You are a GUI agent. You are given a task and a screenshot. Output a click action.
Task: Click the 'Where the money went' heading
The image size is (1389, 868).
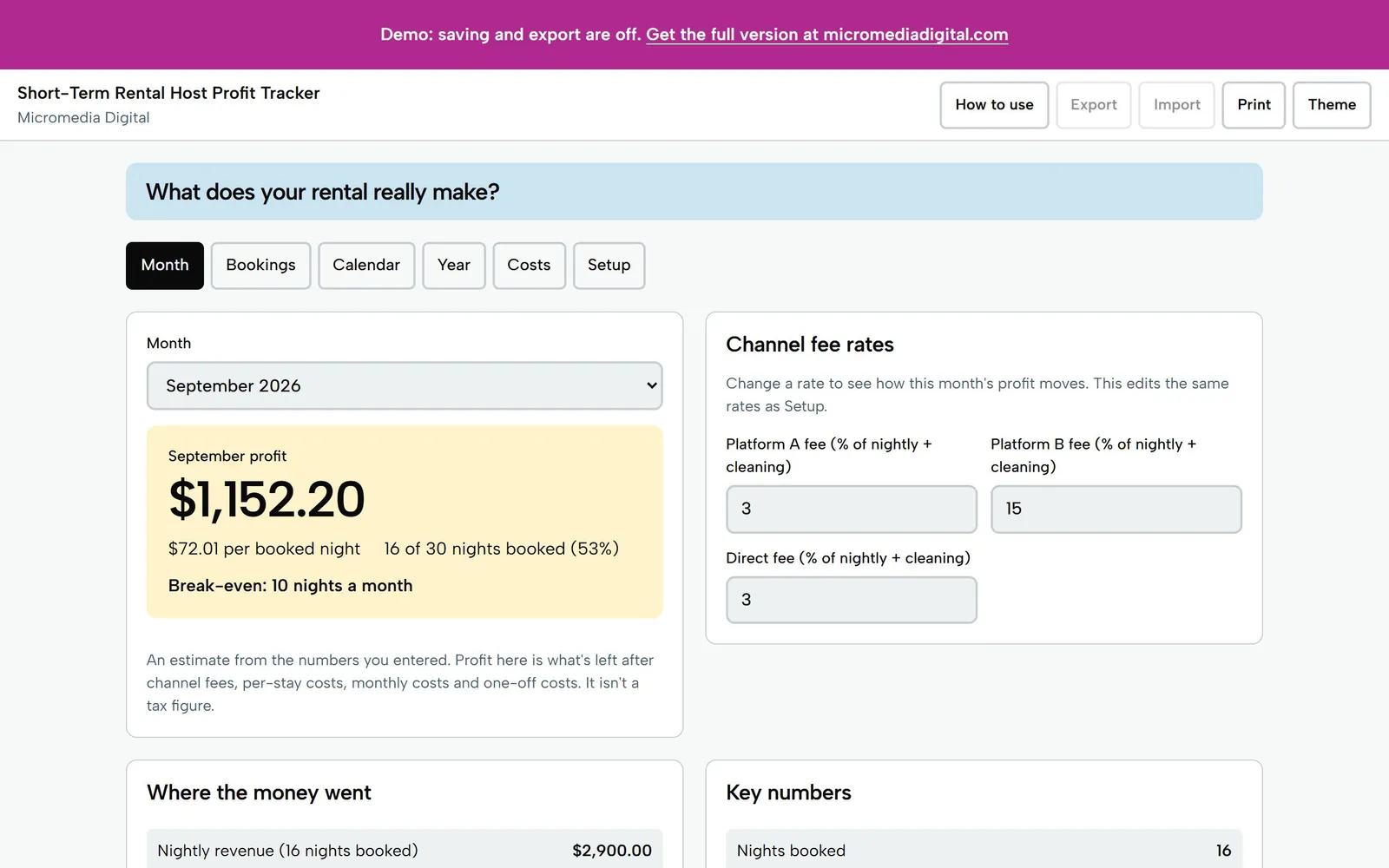click(259, 792)
